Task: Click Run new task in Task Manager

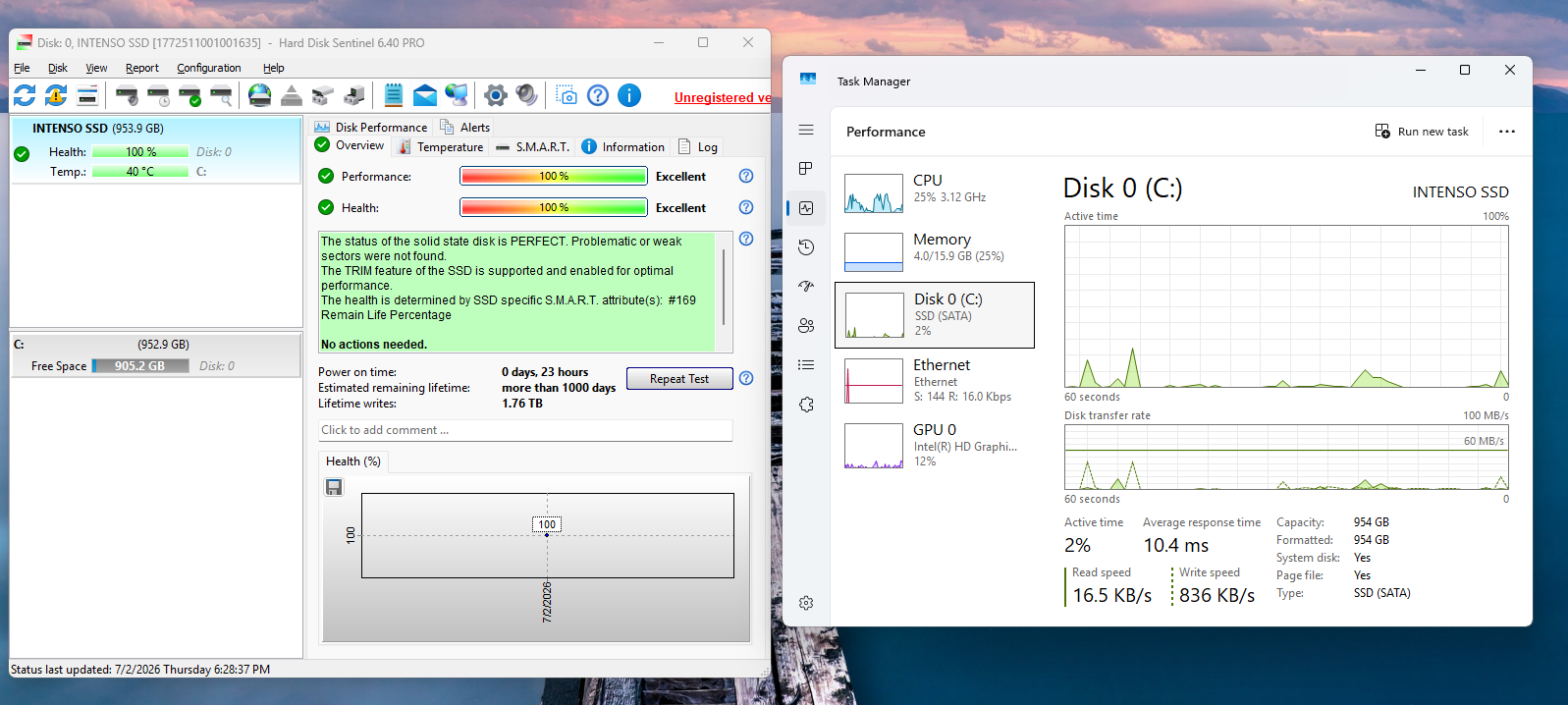Action: coord(1422,132)
